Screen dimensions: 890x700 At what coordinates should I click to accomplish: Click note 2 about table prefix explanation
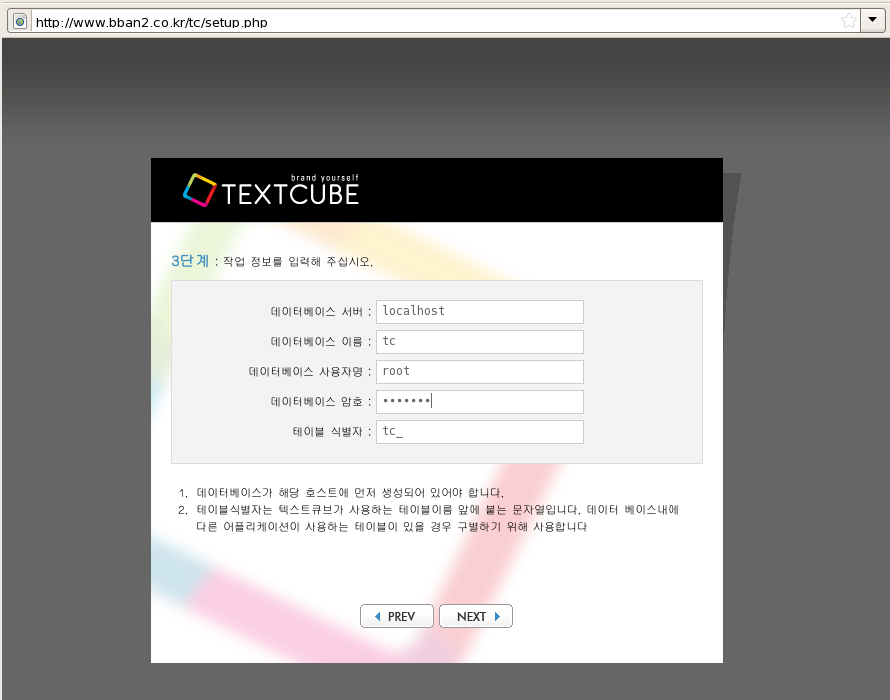pyautogui.click(x=429, y=518)
